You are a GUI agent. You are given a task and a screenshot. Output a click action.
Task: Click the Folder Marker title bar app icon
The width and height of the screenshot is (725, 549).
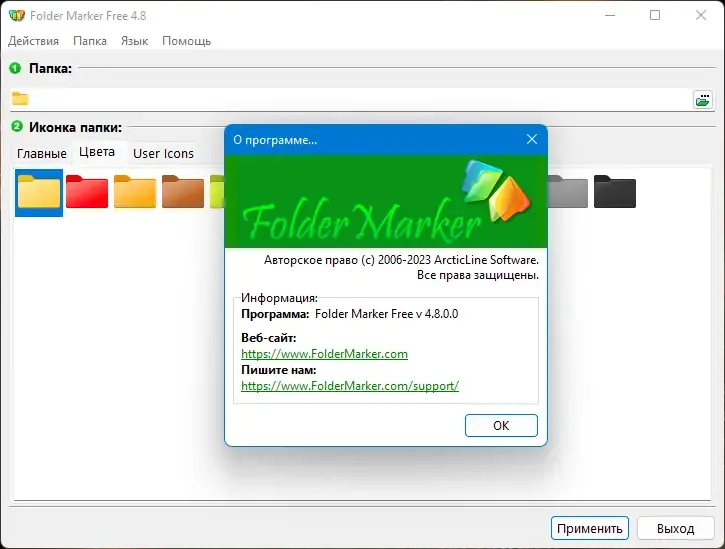pos(17,15)
